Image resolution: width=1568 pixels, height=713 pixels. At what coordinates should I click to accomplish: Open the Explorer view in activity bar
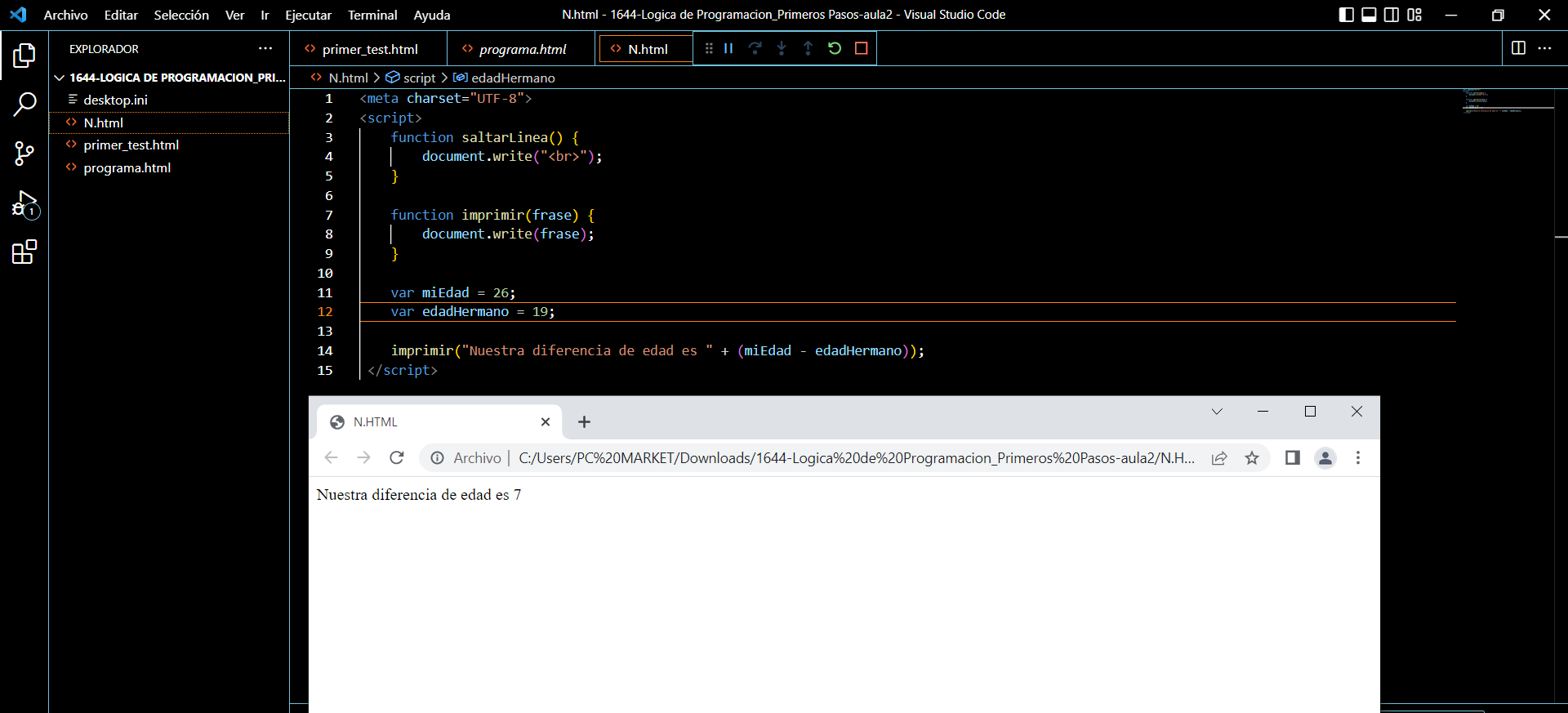24,56
